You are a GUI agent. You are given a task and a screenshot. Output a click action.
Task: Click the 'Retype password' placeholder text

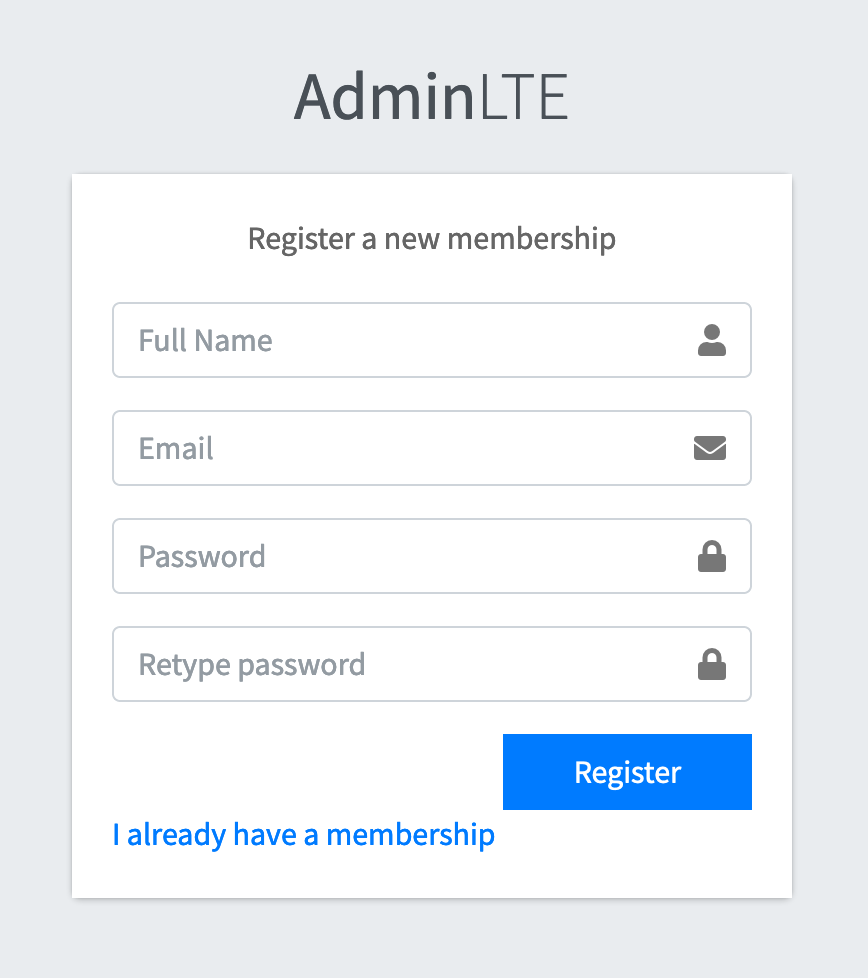coord(251,664)
